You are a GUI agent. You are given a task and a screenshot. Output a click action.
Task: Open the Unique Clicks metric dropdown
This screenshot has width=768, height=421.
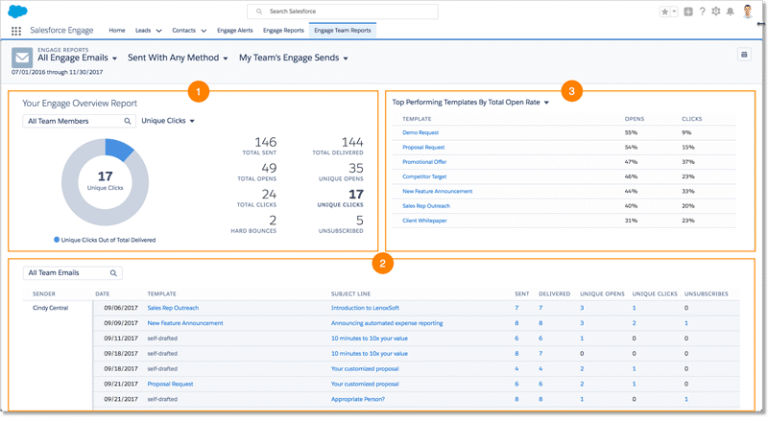(x=168, y=121)
